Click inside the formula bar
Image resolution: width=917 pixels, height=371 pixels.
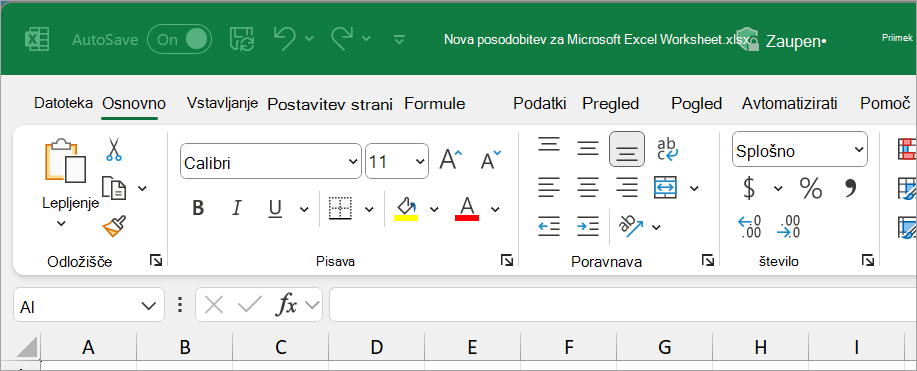(623, 305)
